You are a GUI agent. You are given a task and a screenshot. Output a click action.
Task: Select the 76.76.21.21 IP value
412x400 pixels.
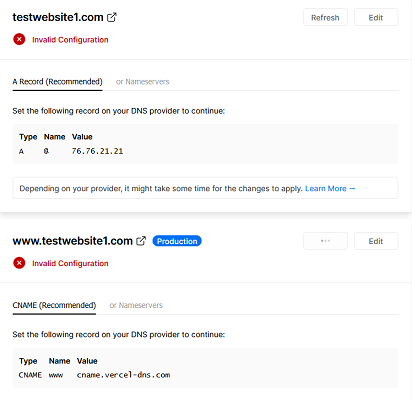(x=97, y=151)
